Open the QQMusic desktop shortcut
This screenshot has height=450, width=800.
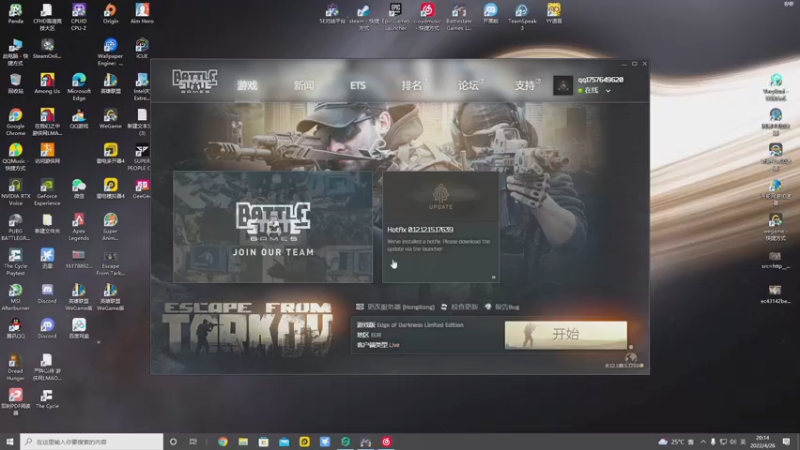click(15, 156)
